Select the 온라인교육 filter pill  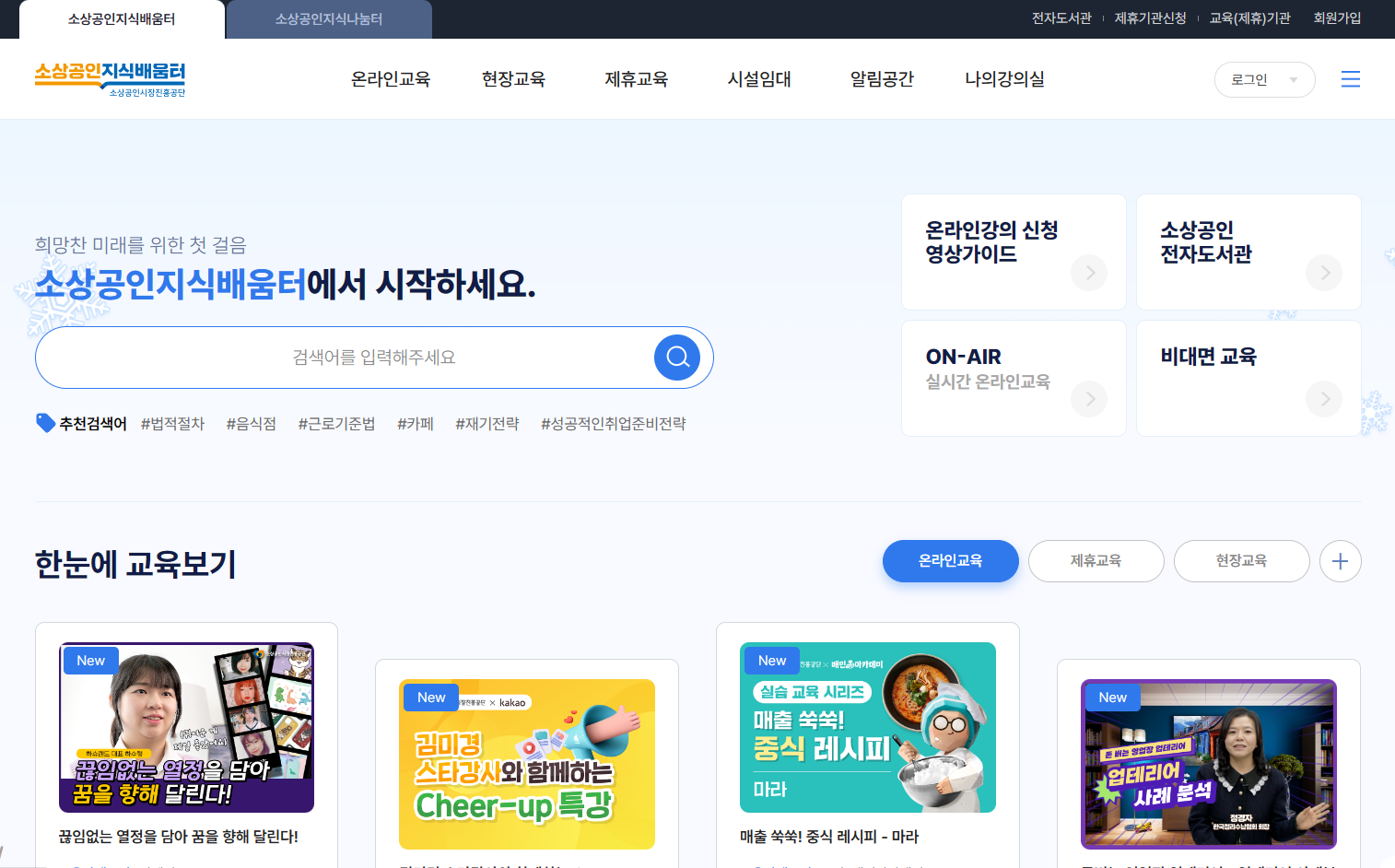[950, 560]
